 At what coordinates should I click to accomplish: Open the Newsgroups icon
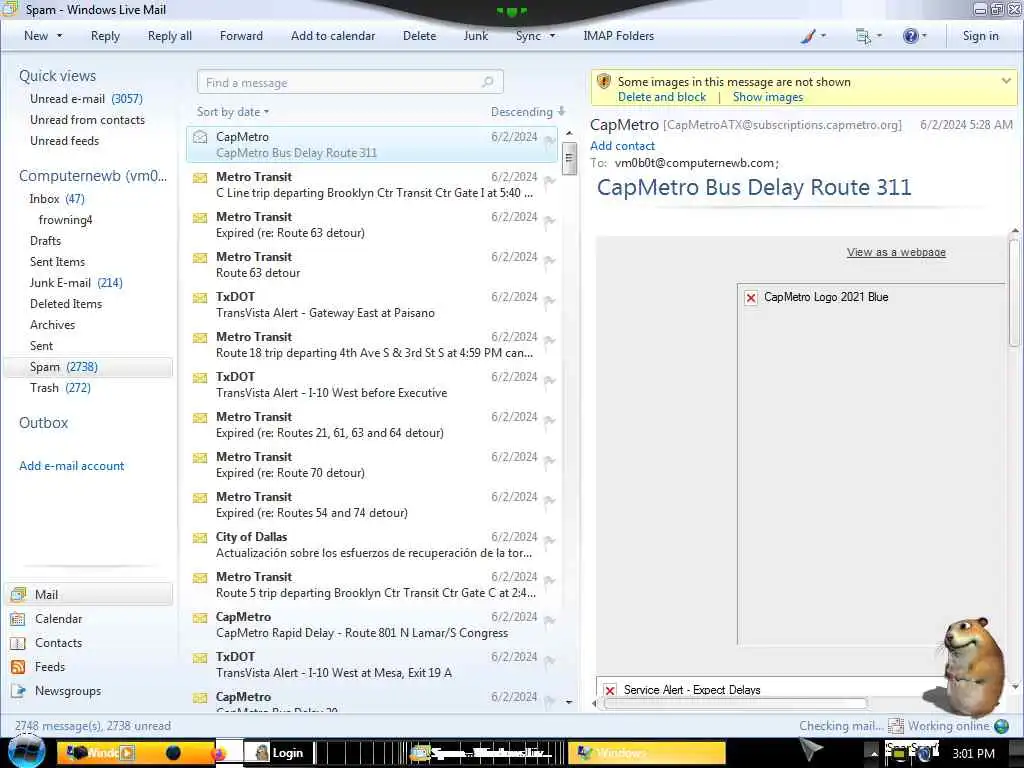(x=18, y=691)
